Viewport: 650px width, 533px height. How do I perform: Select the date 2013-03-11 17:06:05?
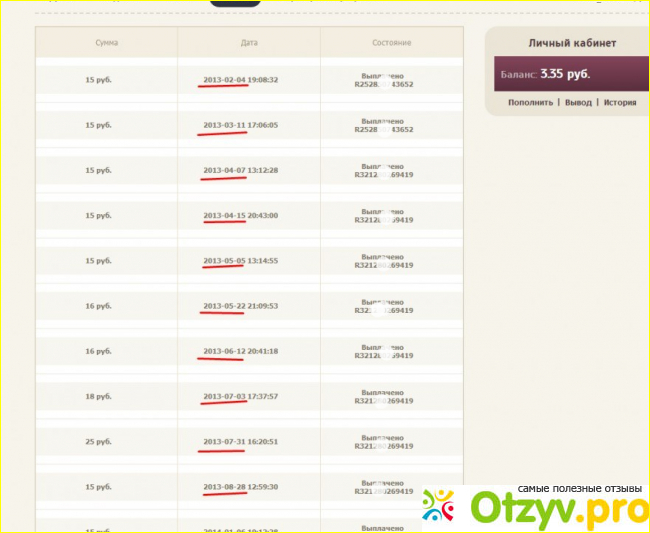tap(240, 125)
